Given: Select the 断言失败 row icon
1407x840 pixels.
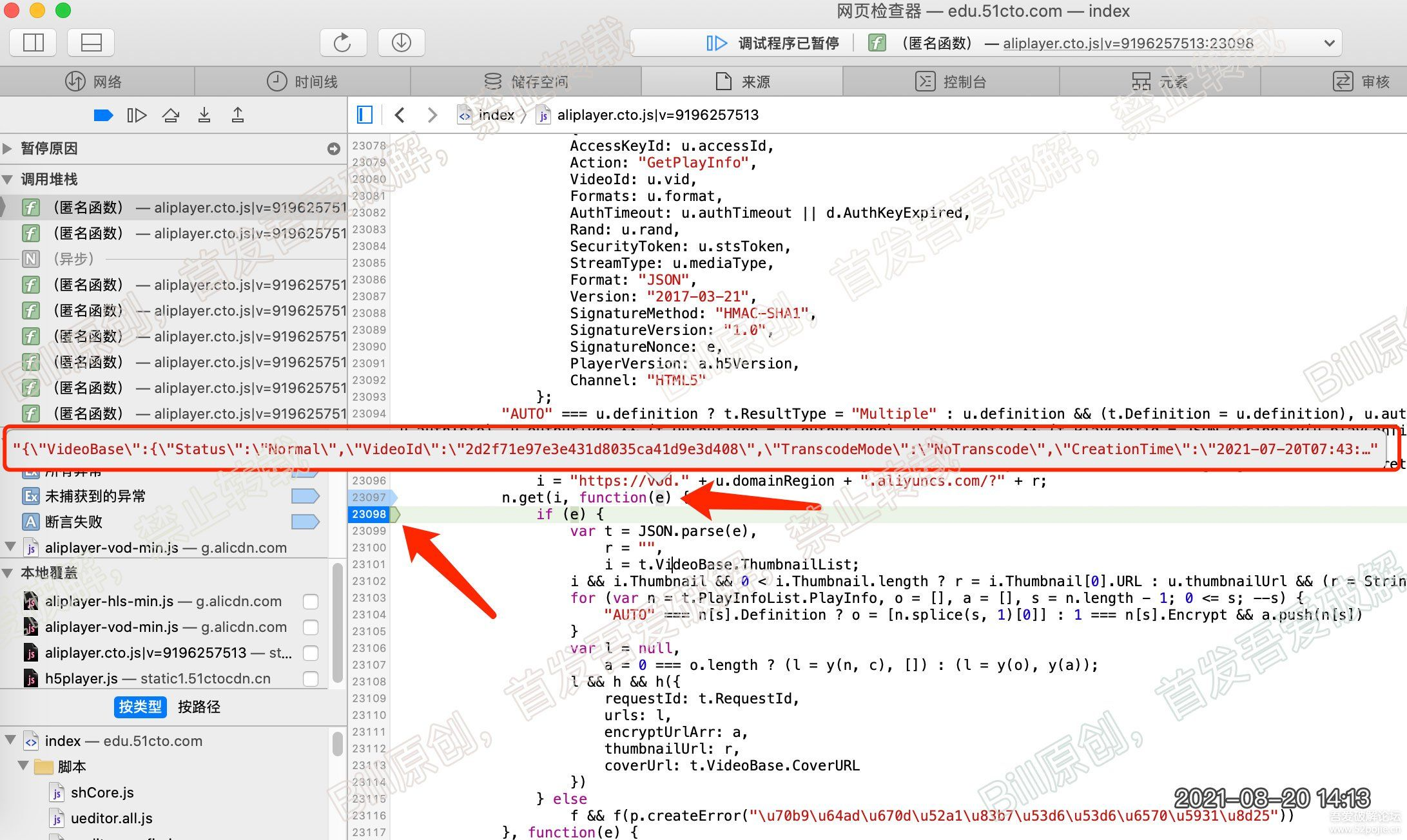Looking at the screenshot, I should point(30,522).
